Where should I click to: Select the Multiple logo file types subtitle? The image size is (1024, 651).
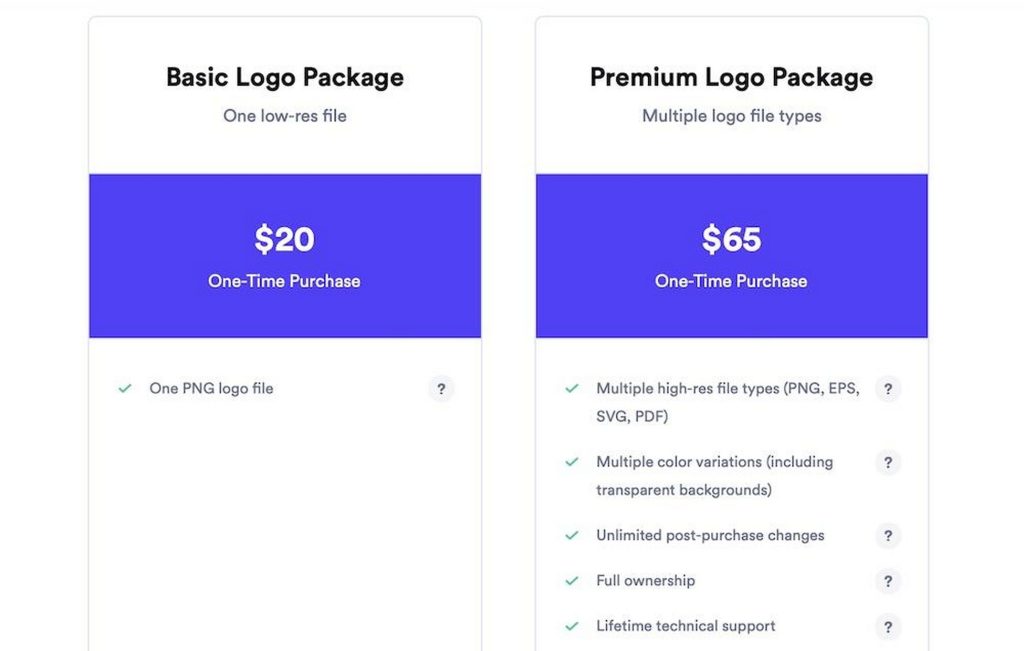(731, 116)
